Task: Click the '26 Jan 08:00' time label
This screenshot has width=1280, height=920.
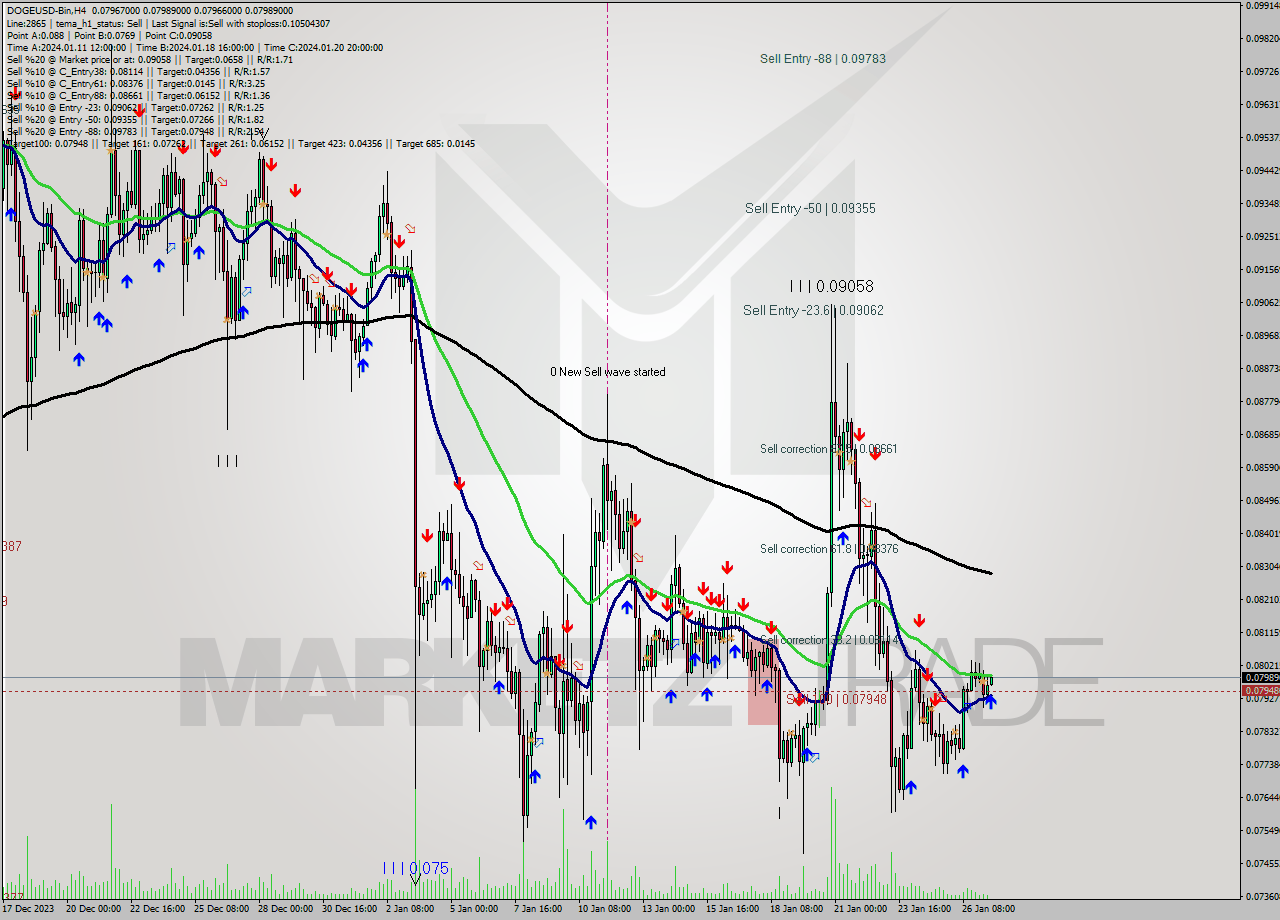Action: (988, 909)
